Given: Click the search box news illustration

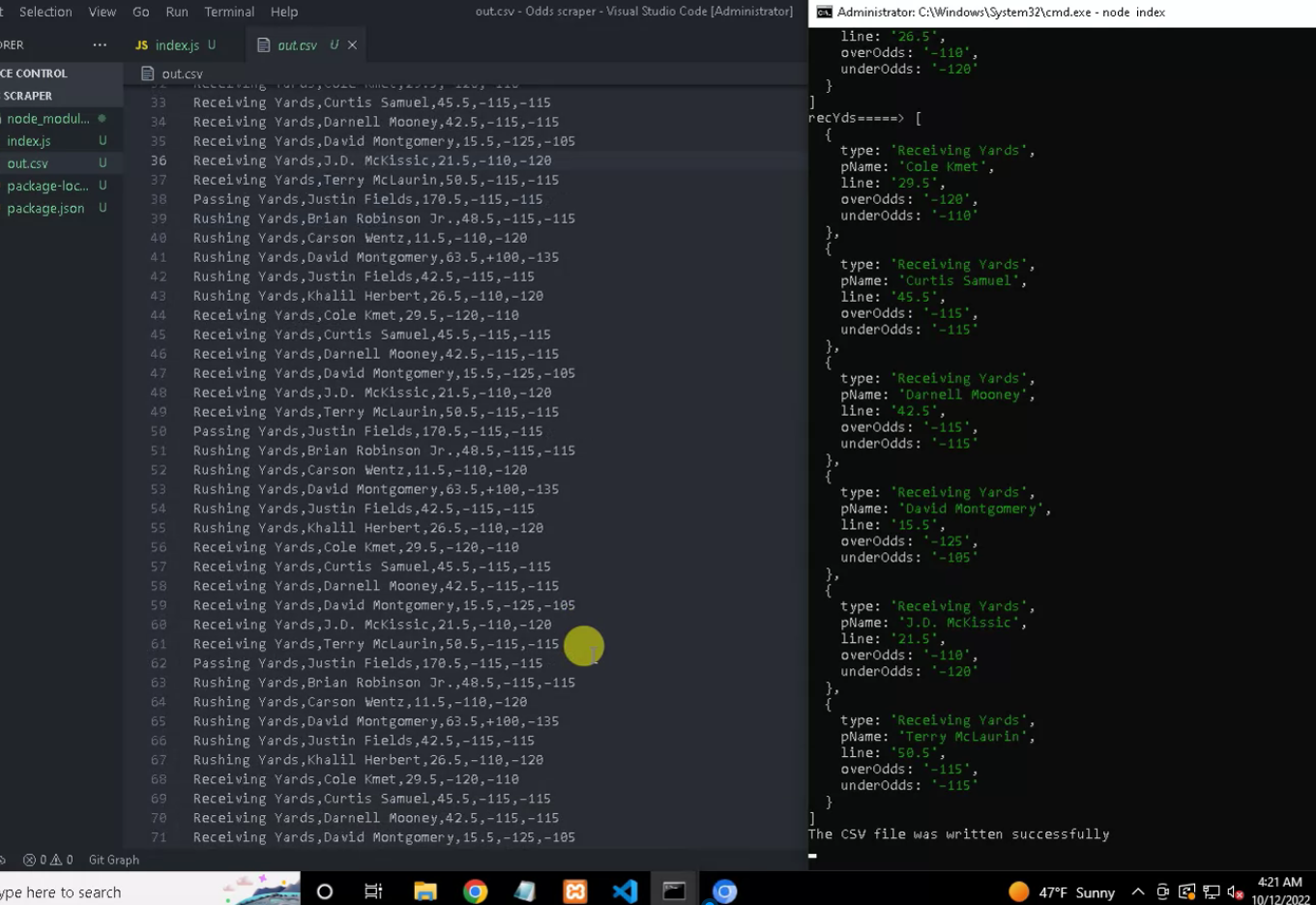Looking at the screenshot, I should [261, 890].
